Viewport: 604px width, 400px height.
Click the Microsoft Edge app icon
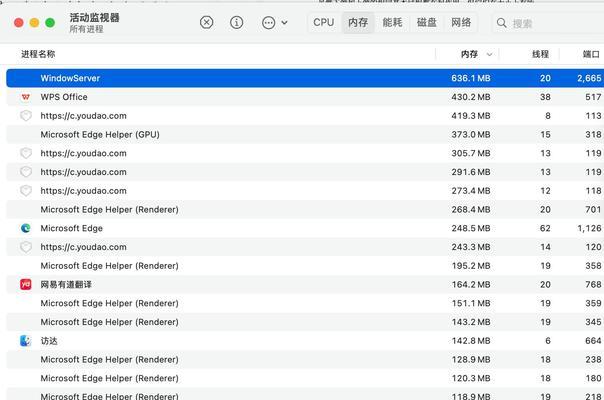[26, 228]
